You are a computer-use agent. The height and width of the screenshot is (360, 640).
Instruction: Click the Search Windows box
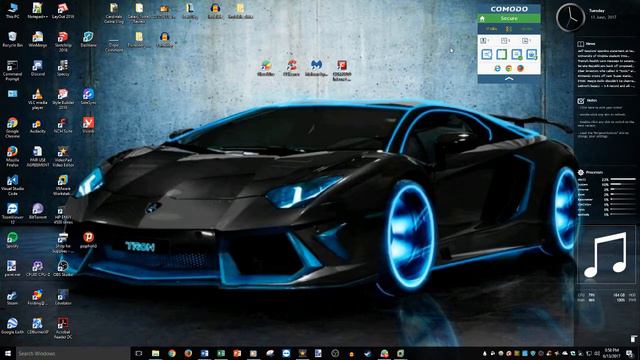(x=73, y=353)
